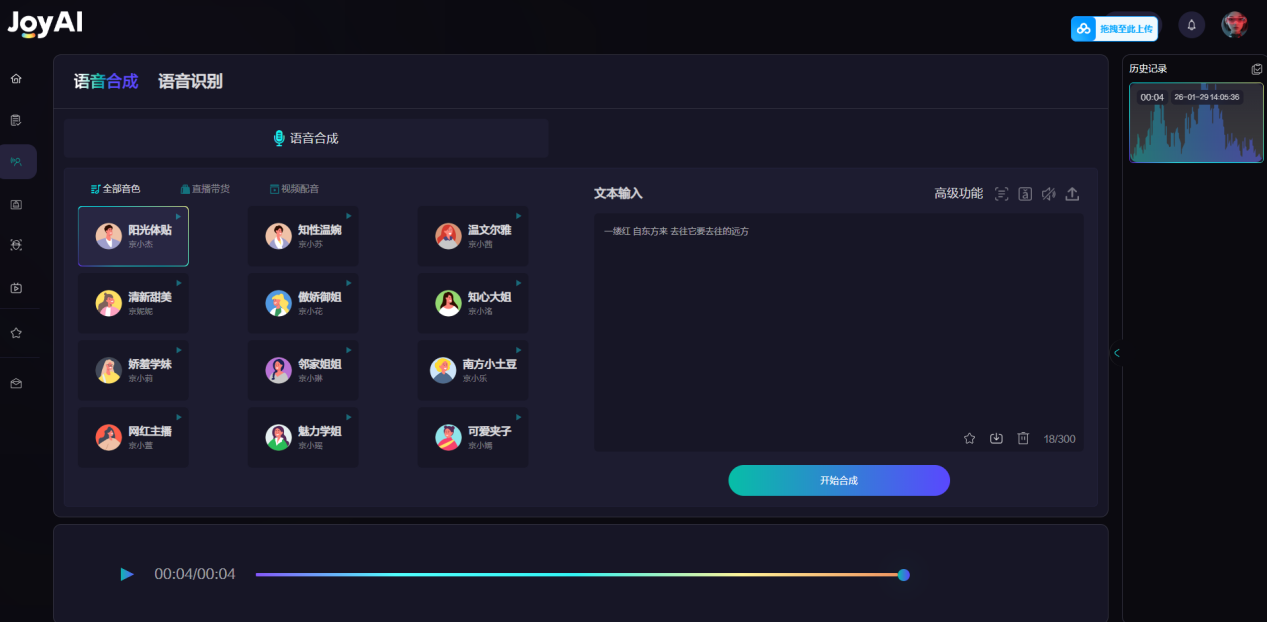
Task: Open the face-scan icon in left sidebar
Action: point(16,245)
